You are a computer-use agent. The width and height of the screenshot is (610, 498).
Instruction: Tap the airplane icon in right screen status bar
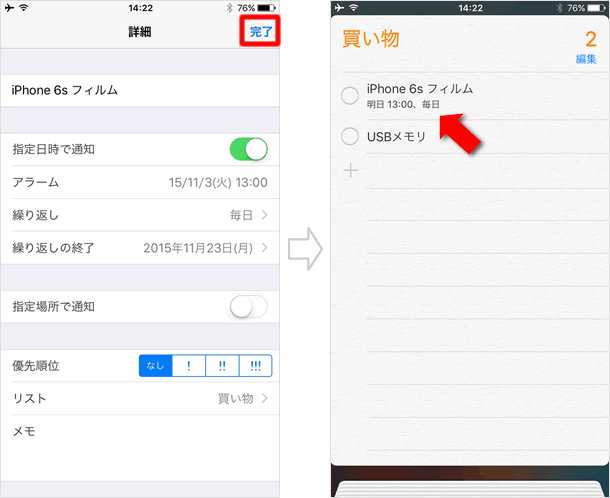[x=339, y=8]
